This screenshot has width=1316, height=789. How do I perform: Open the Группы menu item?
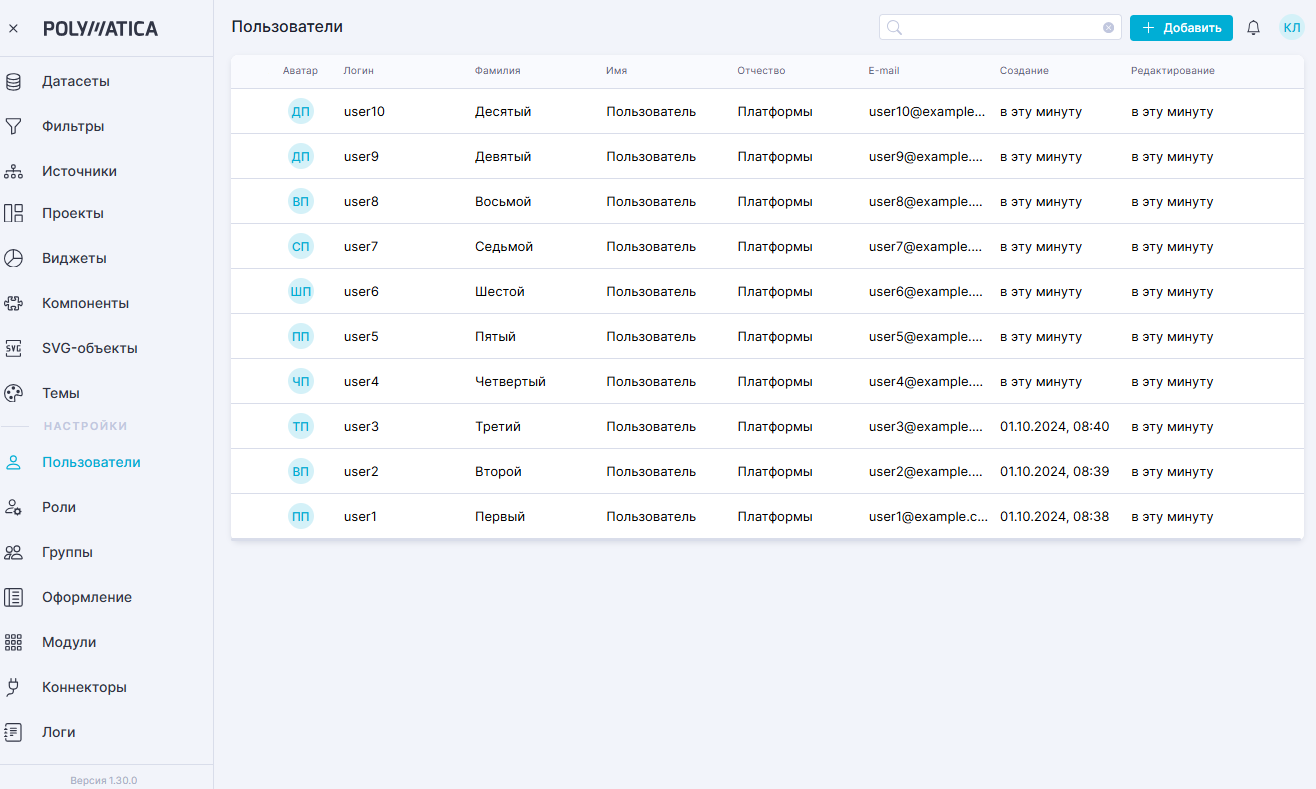[x=67, y=552]
